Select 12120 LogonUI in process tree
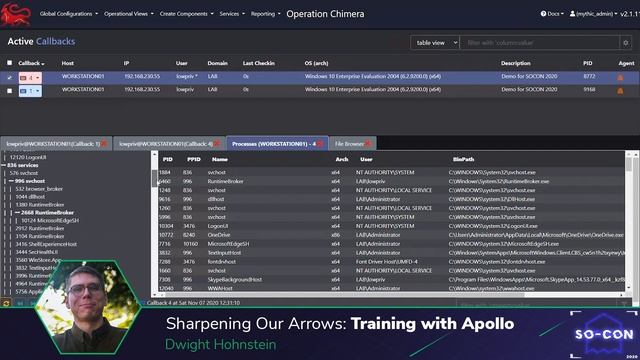 click(28, 157)
